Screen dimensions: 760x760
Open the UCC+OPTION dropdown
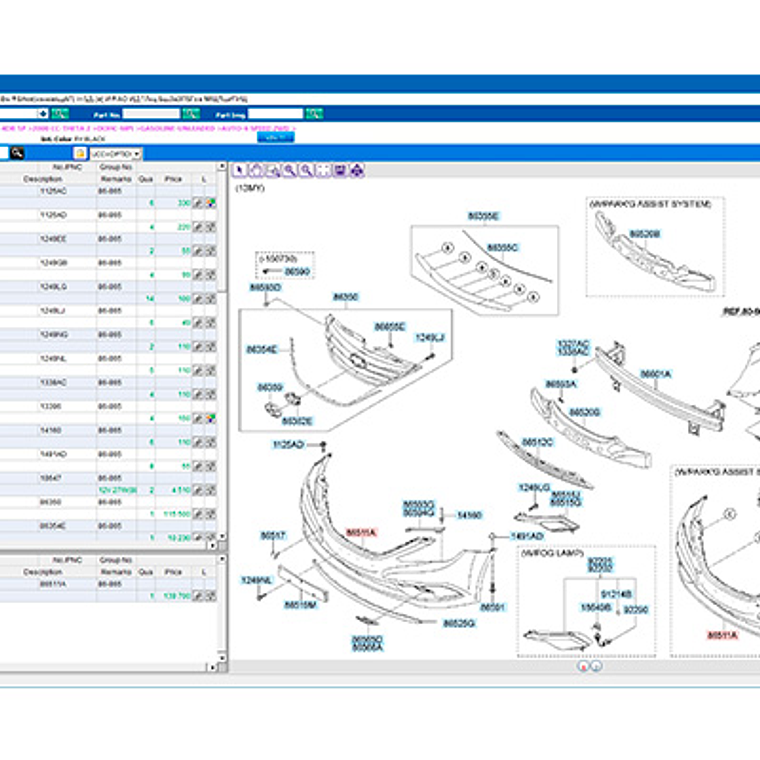(x=115, y=154)
